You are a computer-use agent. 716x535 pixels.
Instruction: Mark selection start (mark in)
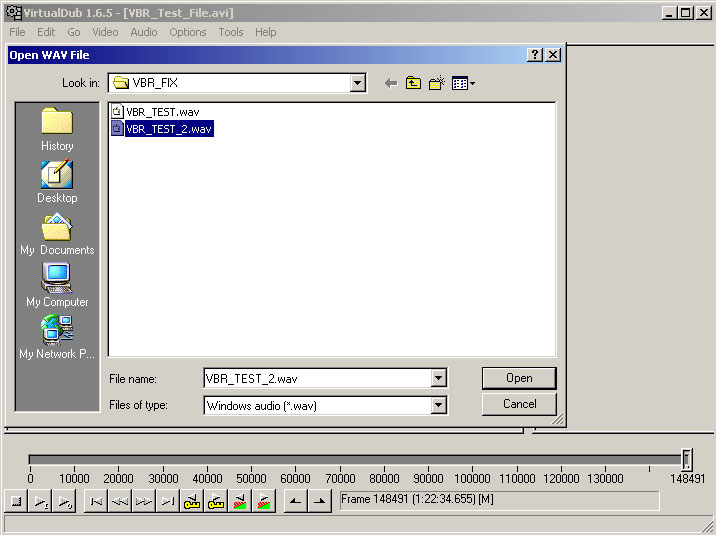coord(295,501)
